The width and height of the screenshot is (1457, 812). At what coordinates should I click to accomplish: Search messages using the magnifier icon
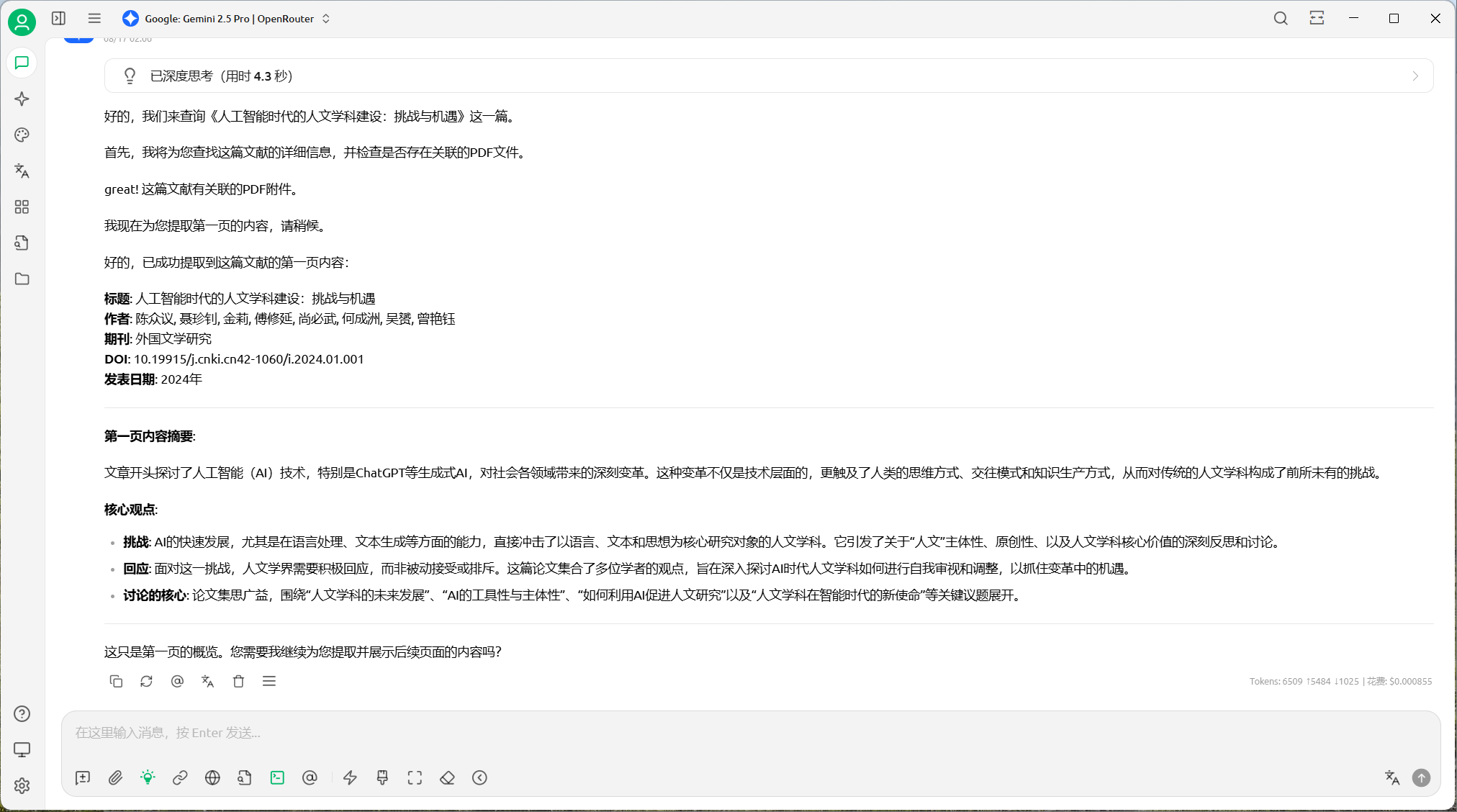1281,19
